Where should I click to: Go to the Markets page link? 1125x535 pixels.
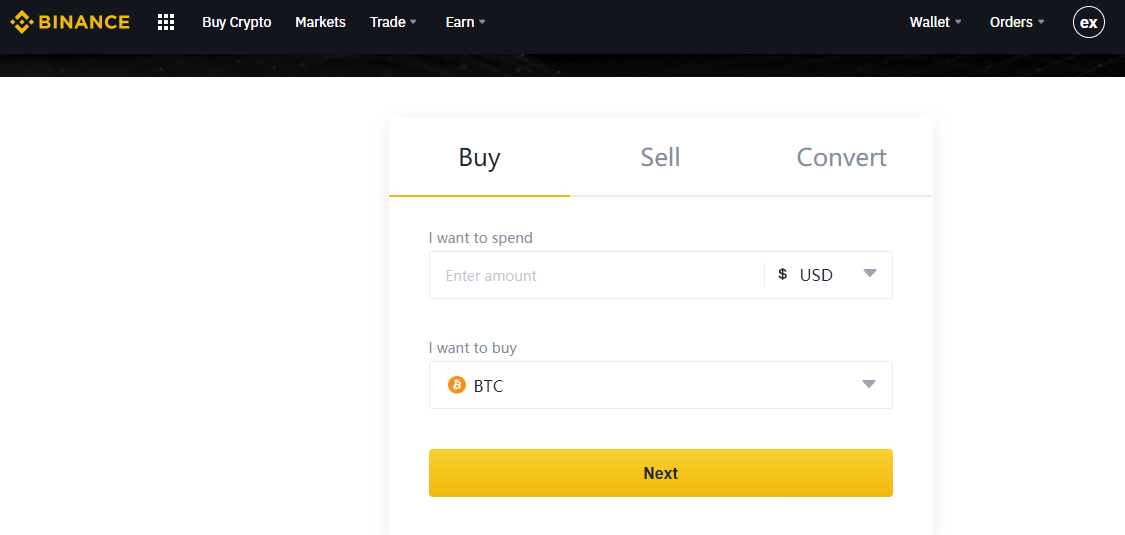click(x=320, y=22)
